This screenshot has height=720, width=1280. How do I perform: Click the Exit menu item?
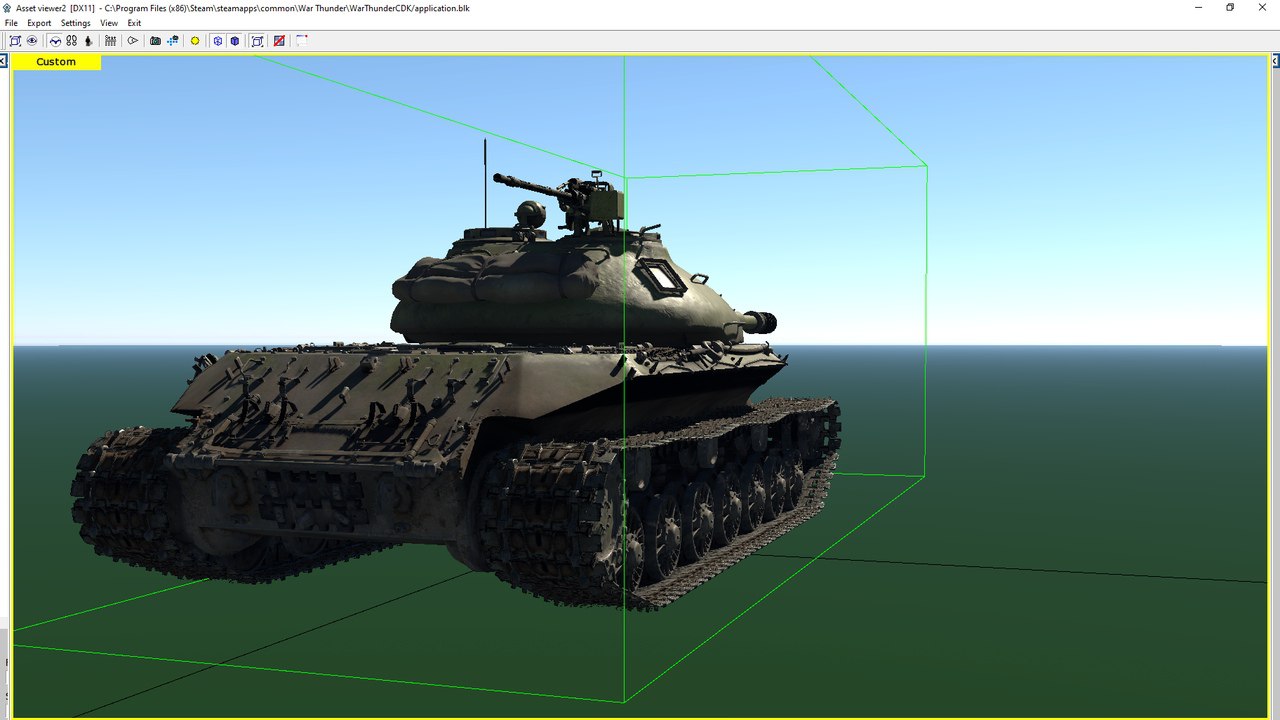coord(134,23)
